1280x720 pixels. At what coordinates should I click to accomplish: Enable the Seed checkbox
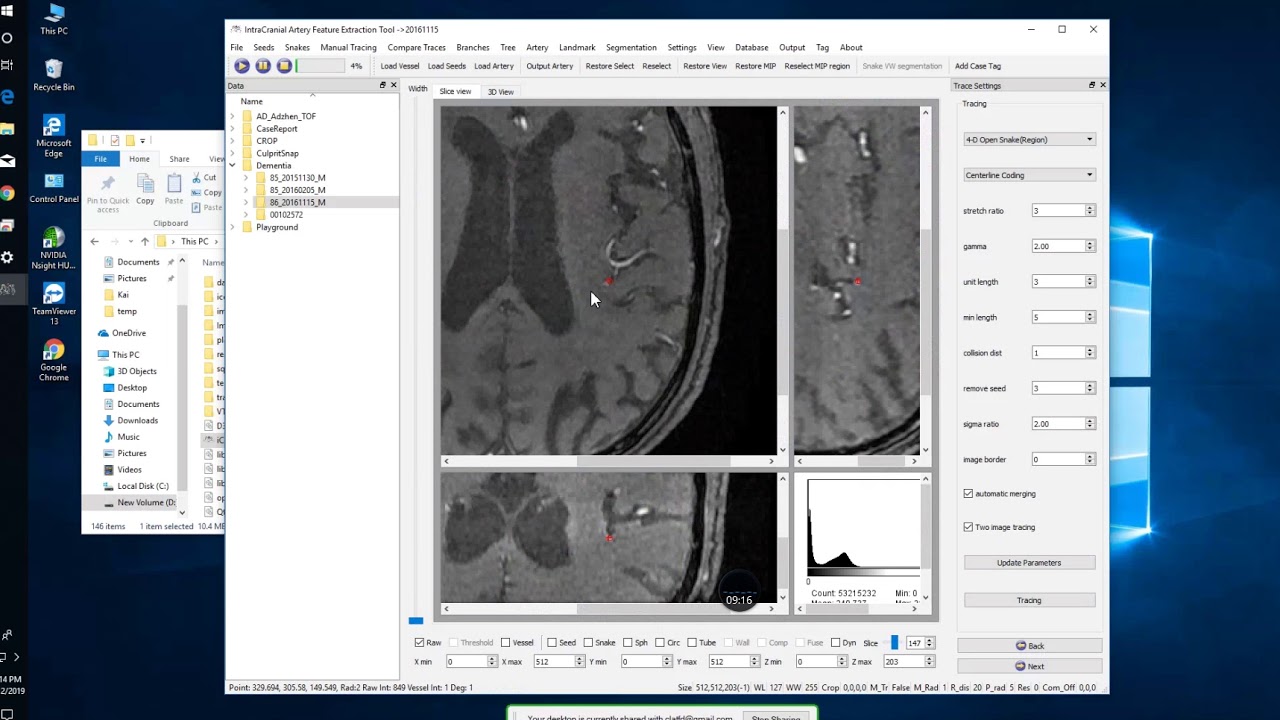tap(551, 642)
